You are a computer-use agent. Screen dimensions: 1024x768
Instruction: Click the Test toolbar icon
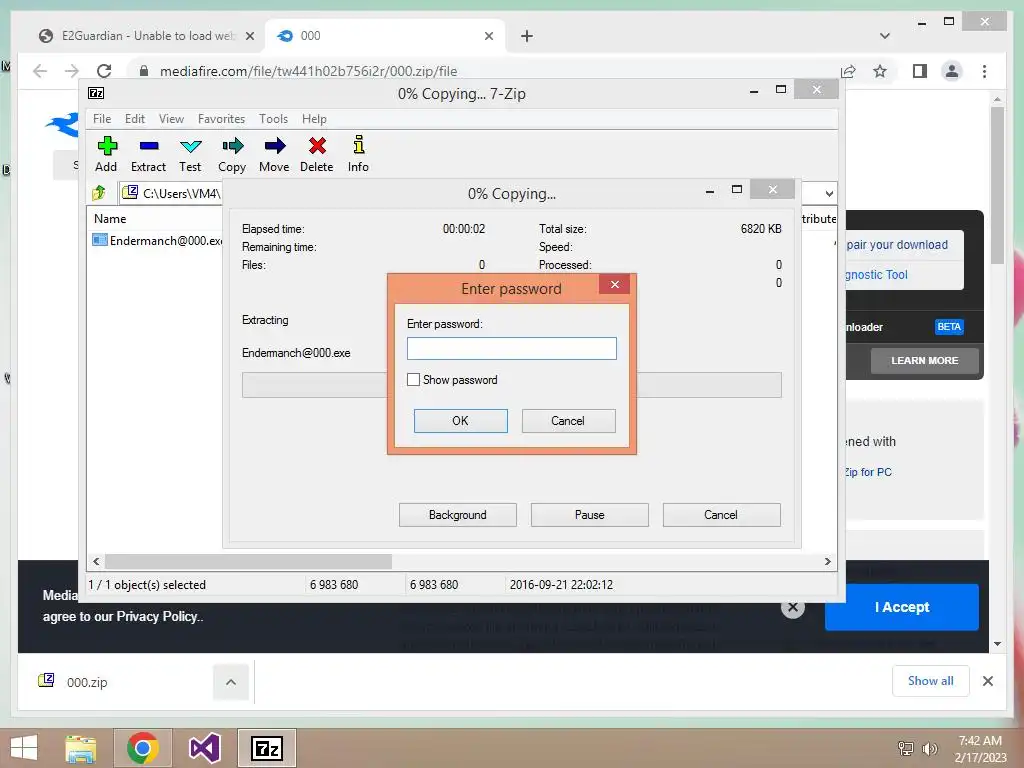tap(190, 153)
